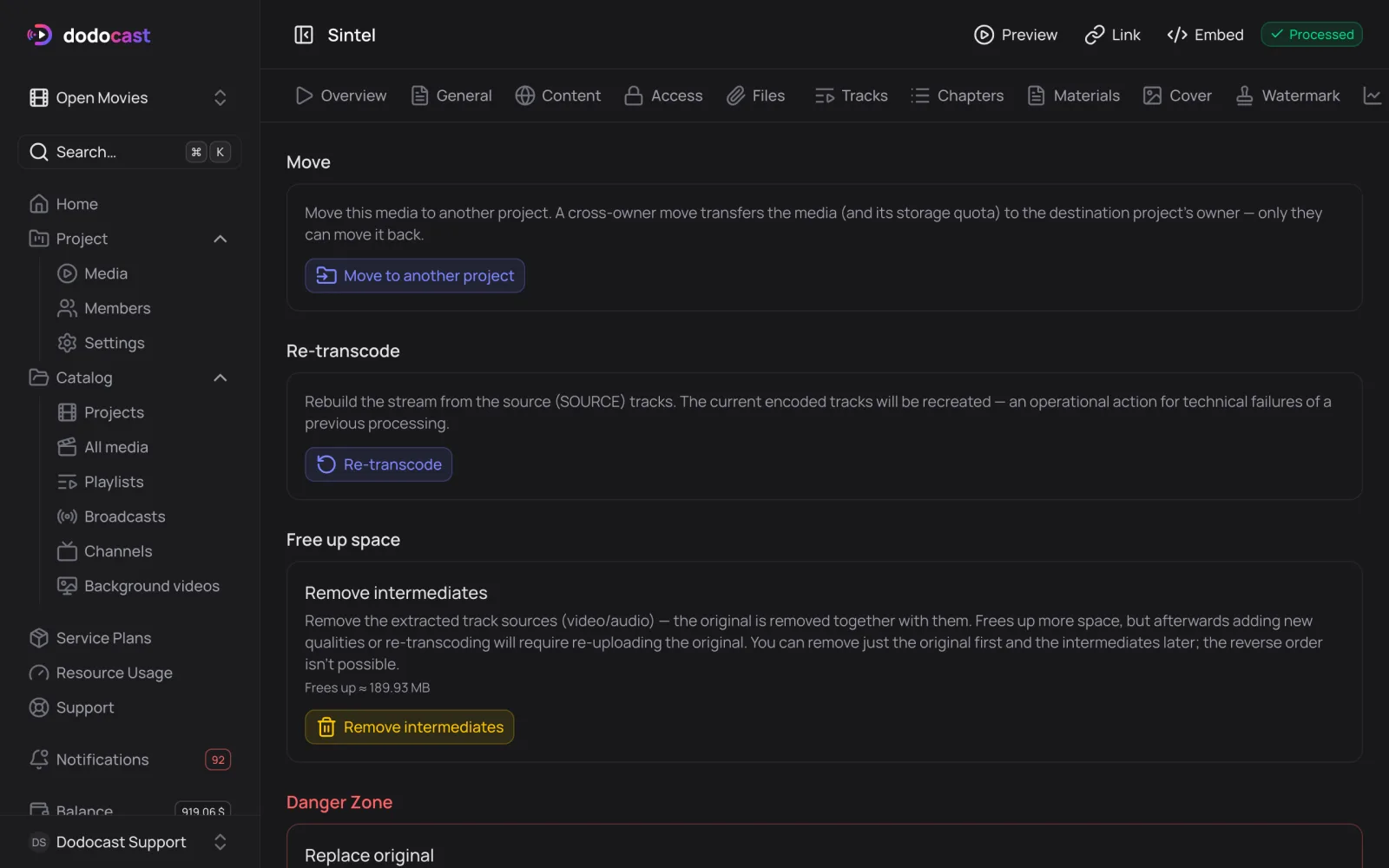Focus the Search field in sidebar

click(129, 152)
